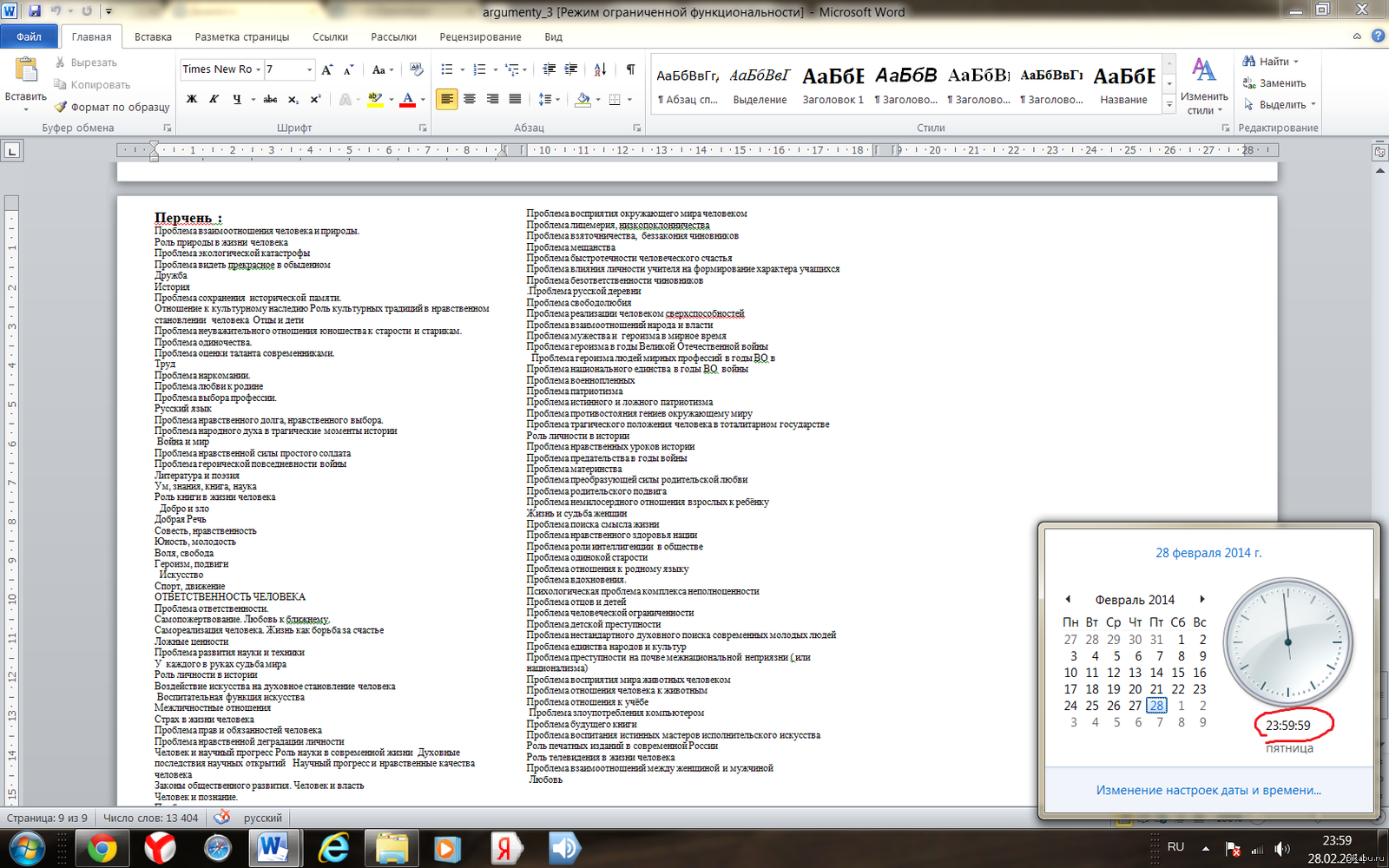Click the Sort (А-Я) icon

click(x=600, y=69)
